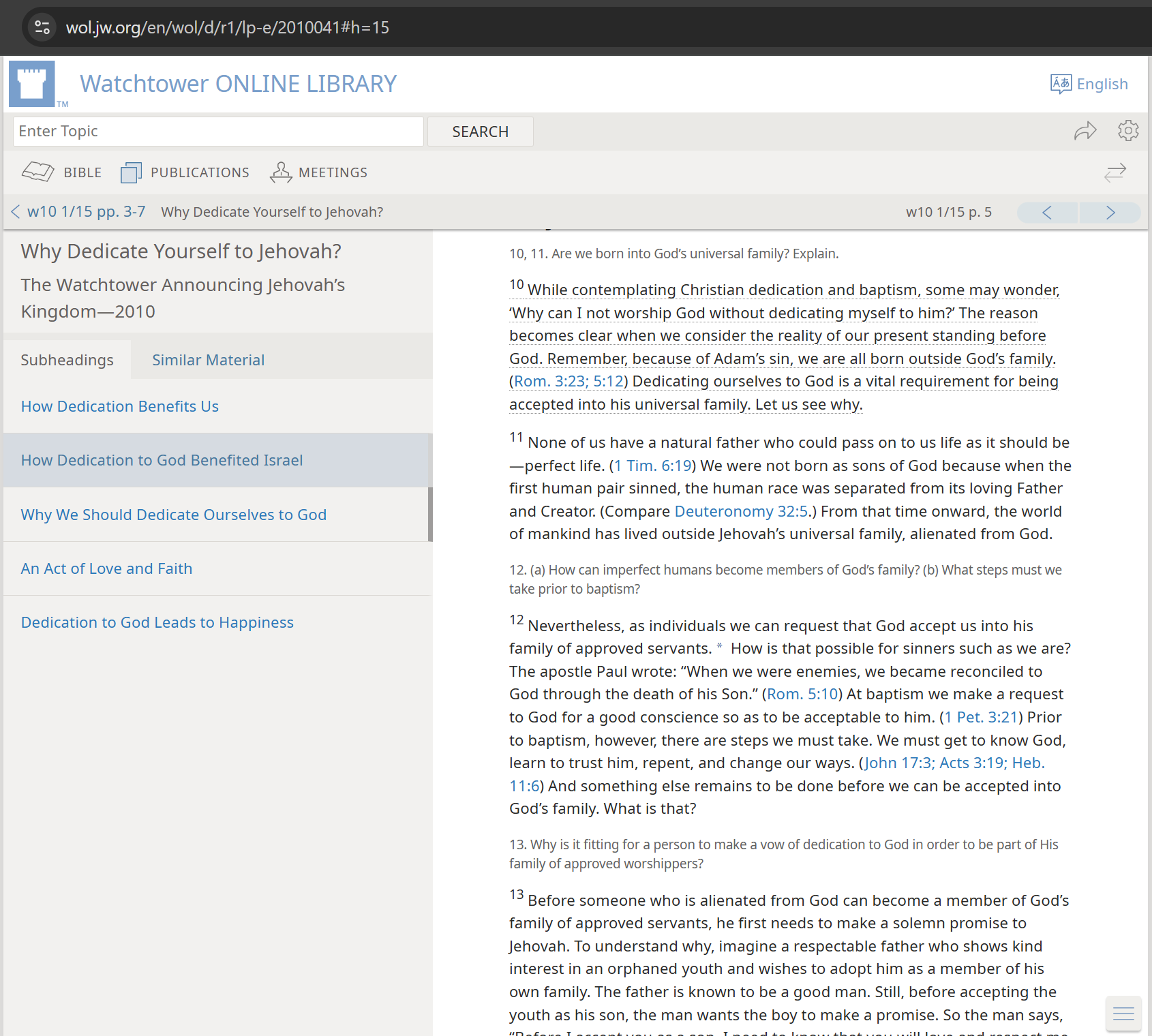This screenshot has width=1152, height=1036.
Task: Click the footnote asterisk in paragraph 12
Action: click(719, 646)
